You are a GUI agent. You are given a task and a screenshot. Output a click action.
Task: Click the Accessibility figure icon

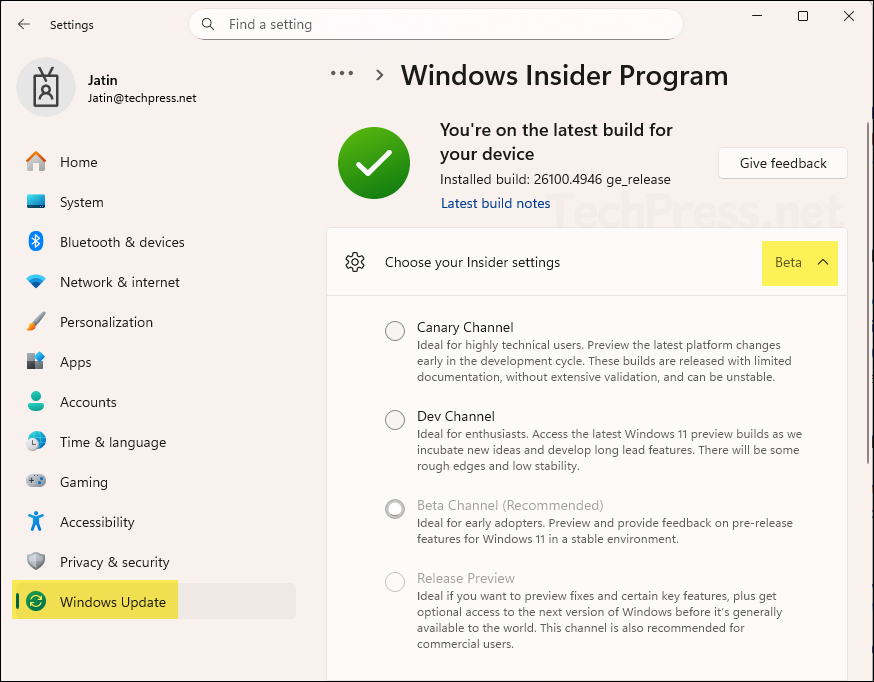point(36,521)
